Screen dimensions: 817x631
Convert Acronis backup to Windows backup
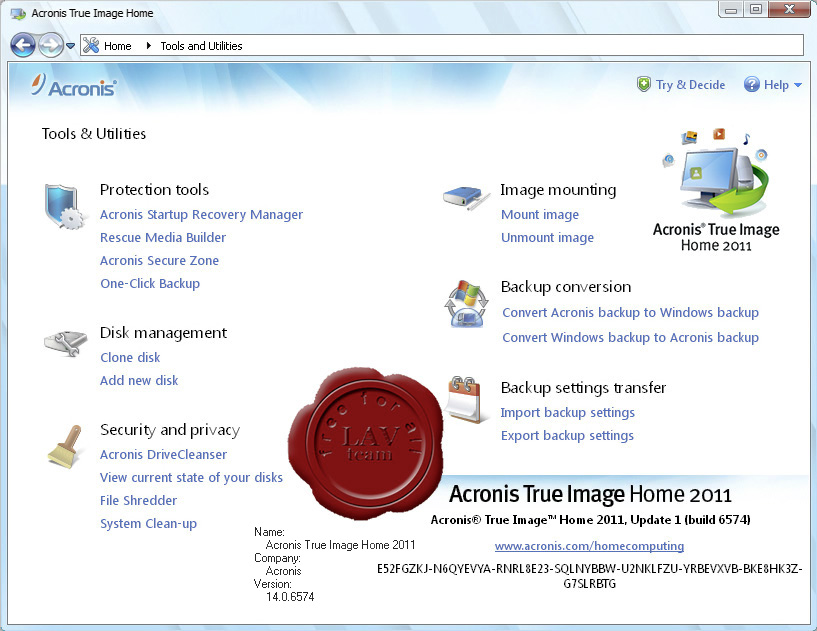click(x=630, y=313)
